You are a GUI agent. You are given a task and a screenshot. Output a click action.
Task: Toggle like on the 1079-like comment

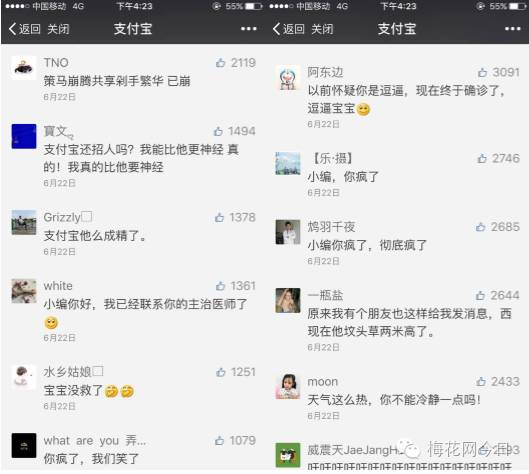pos(219,441)
